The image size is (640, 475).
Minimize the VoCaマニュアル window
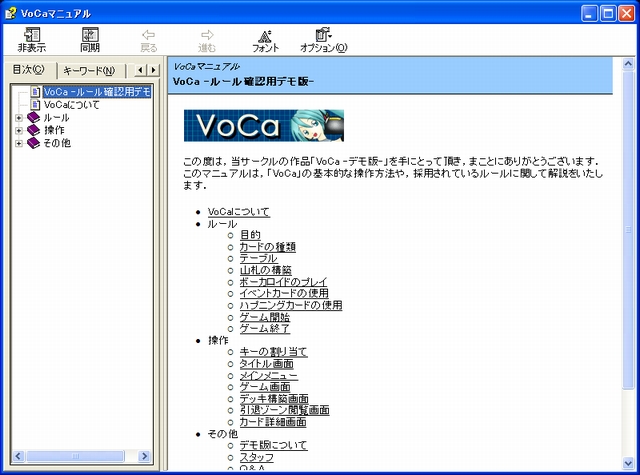(589, 13)
